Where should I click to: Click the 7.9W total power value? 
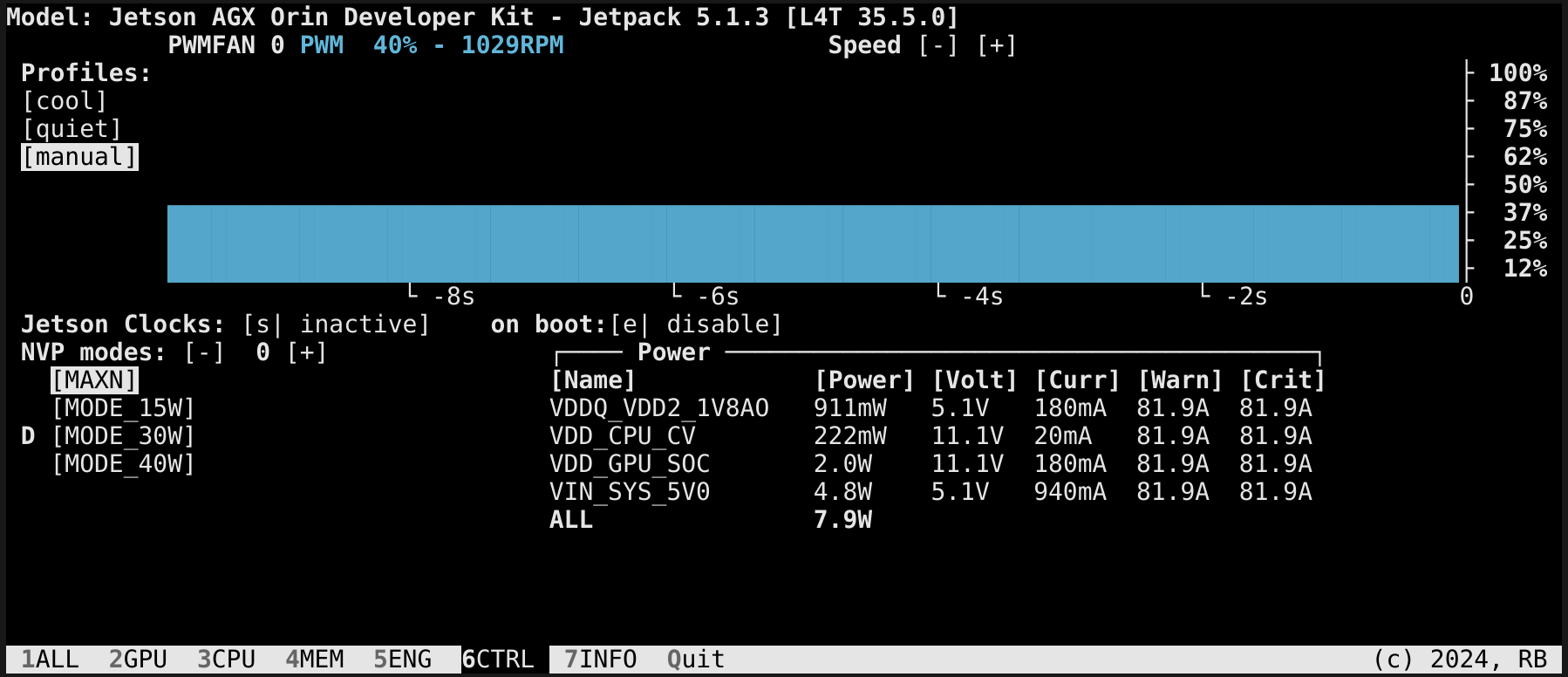[x=842, y=520]
